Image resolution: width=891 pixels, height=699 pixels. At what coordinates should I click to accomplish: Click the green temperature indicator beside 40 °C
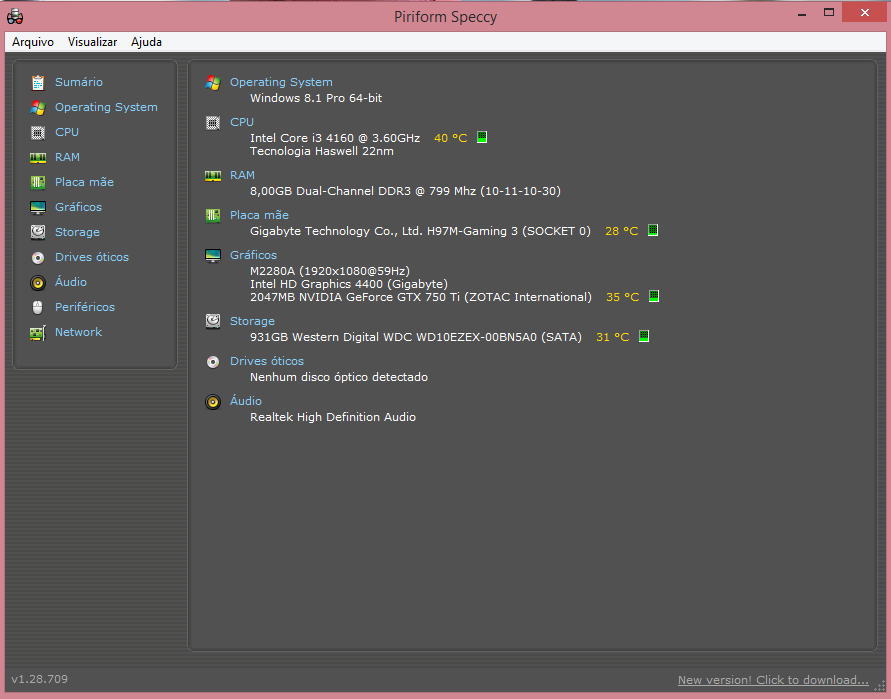[482, 137]
